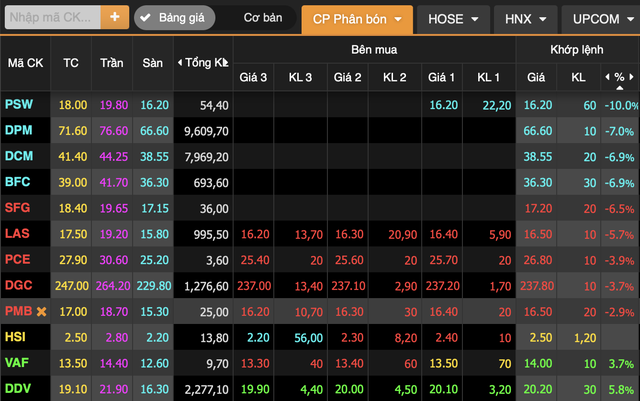
Task: Remove PMB using the orange X icon
Action: coord(42,311)
